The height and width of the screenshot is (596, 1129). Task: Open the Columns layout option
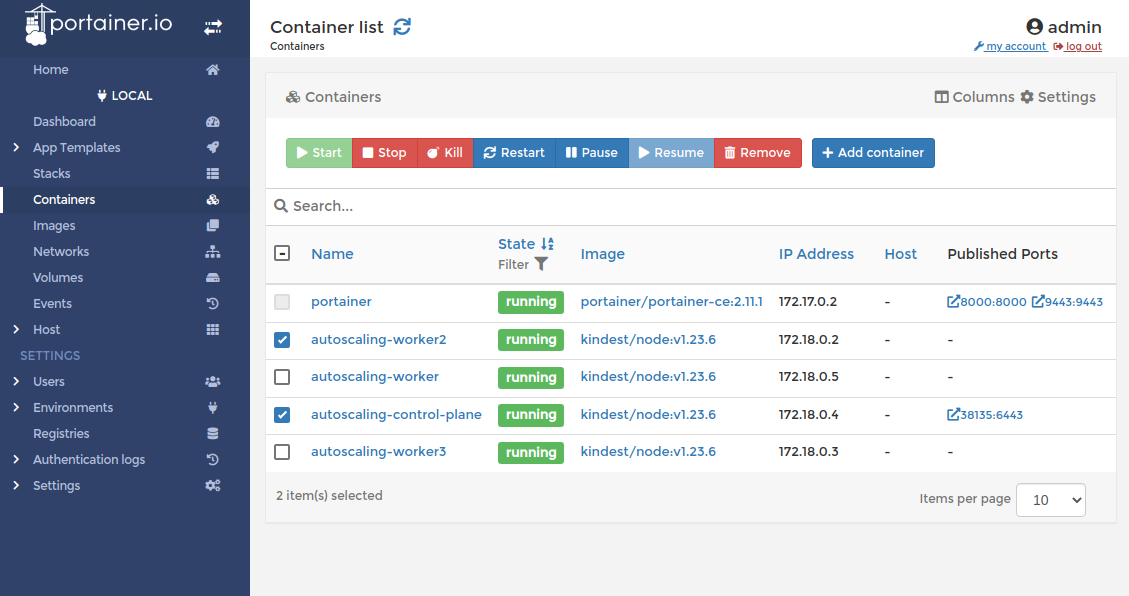click(974, 97)
